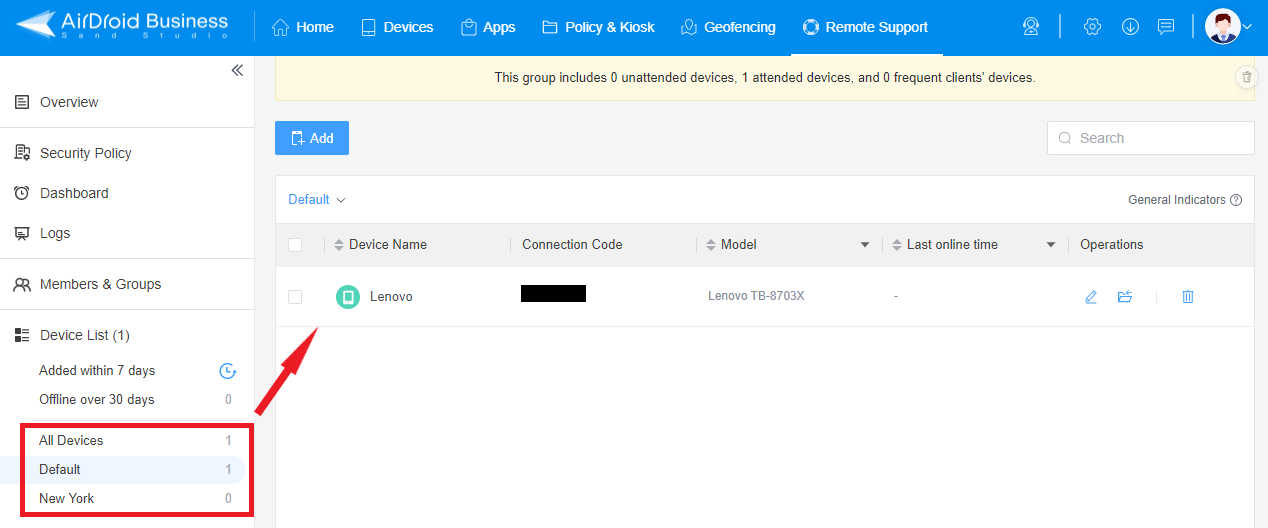The image size is (1268, 528).
Task: Switch to Policy & Kiosk tab
Action: 598,27
